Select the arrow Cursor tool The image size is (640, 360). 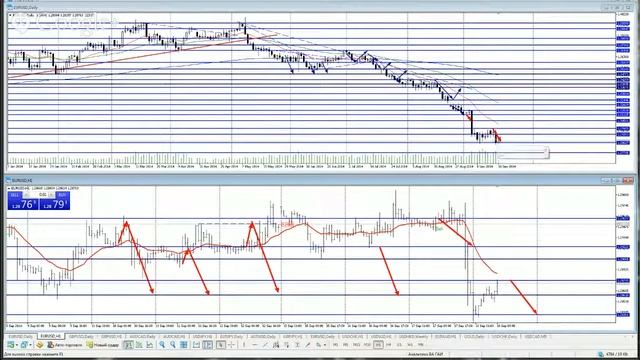pyautogui.click(x=221, y=345)
